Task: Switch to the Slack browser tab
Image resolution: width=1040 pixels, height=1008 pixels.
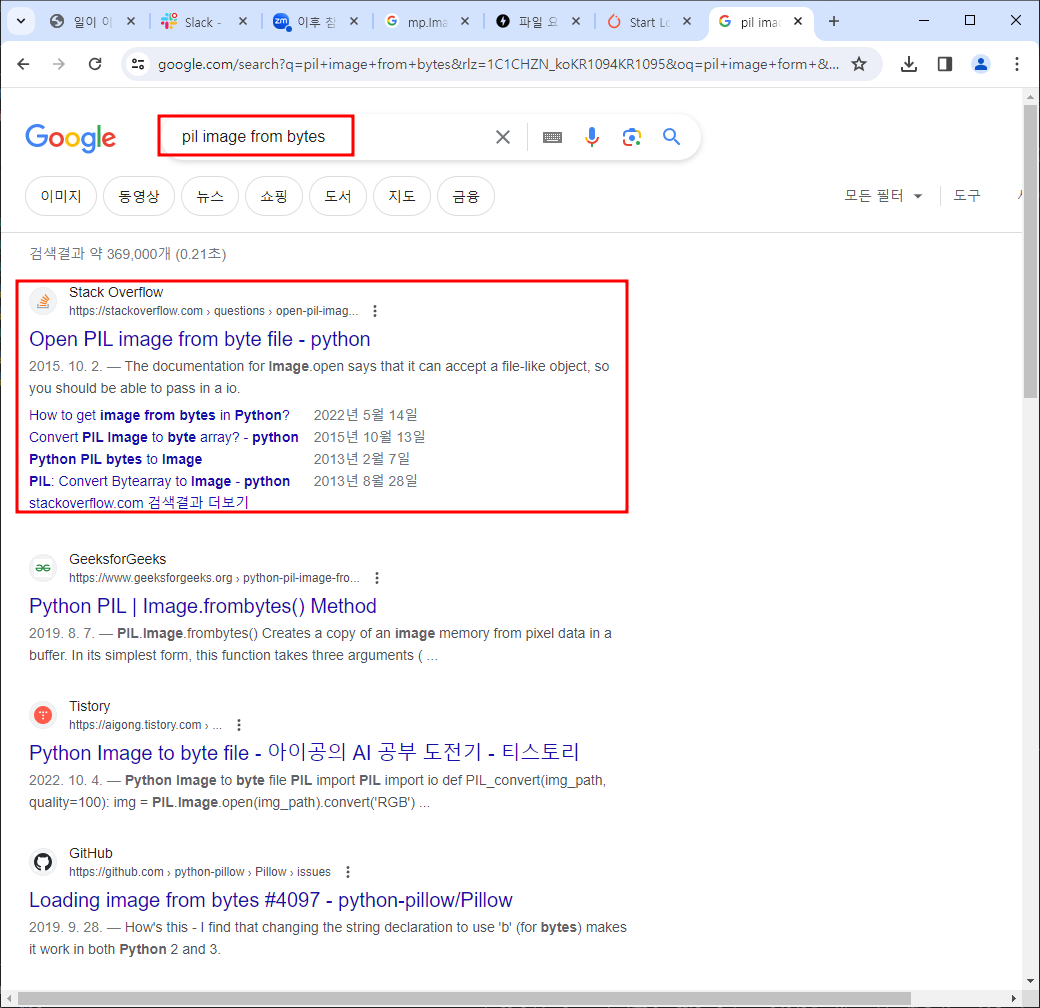Action: (204, 22)
